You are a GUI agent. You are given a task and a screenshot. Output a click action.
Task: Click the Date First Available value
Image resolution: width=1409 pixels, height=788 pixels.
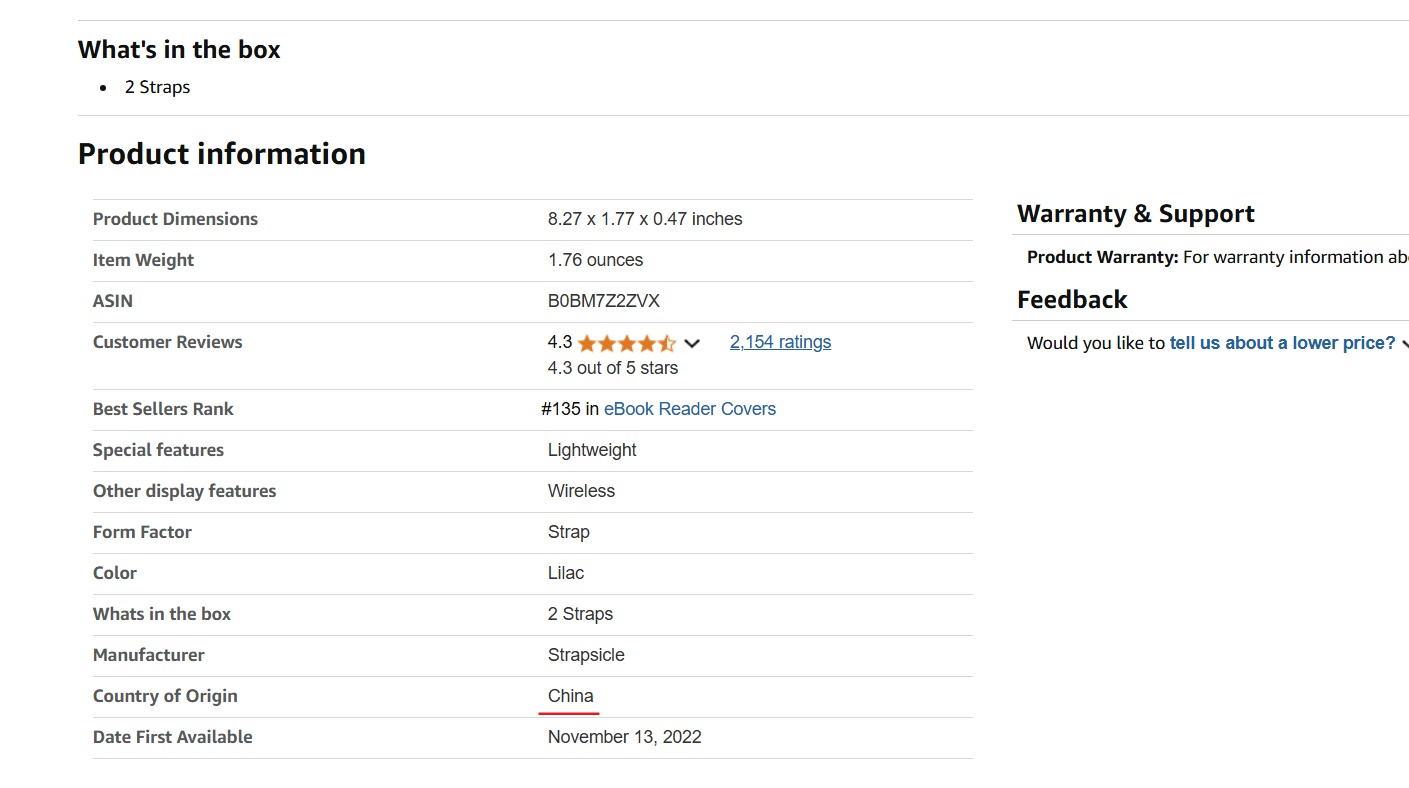click(x=625, y=737)
